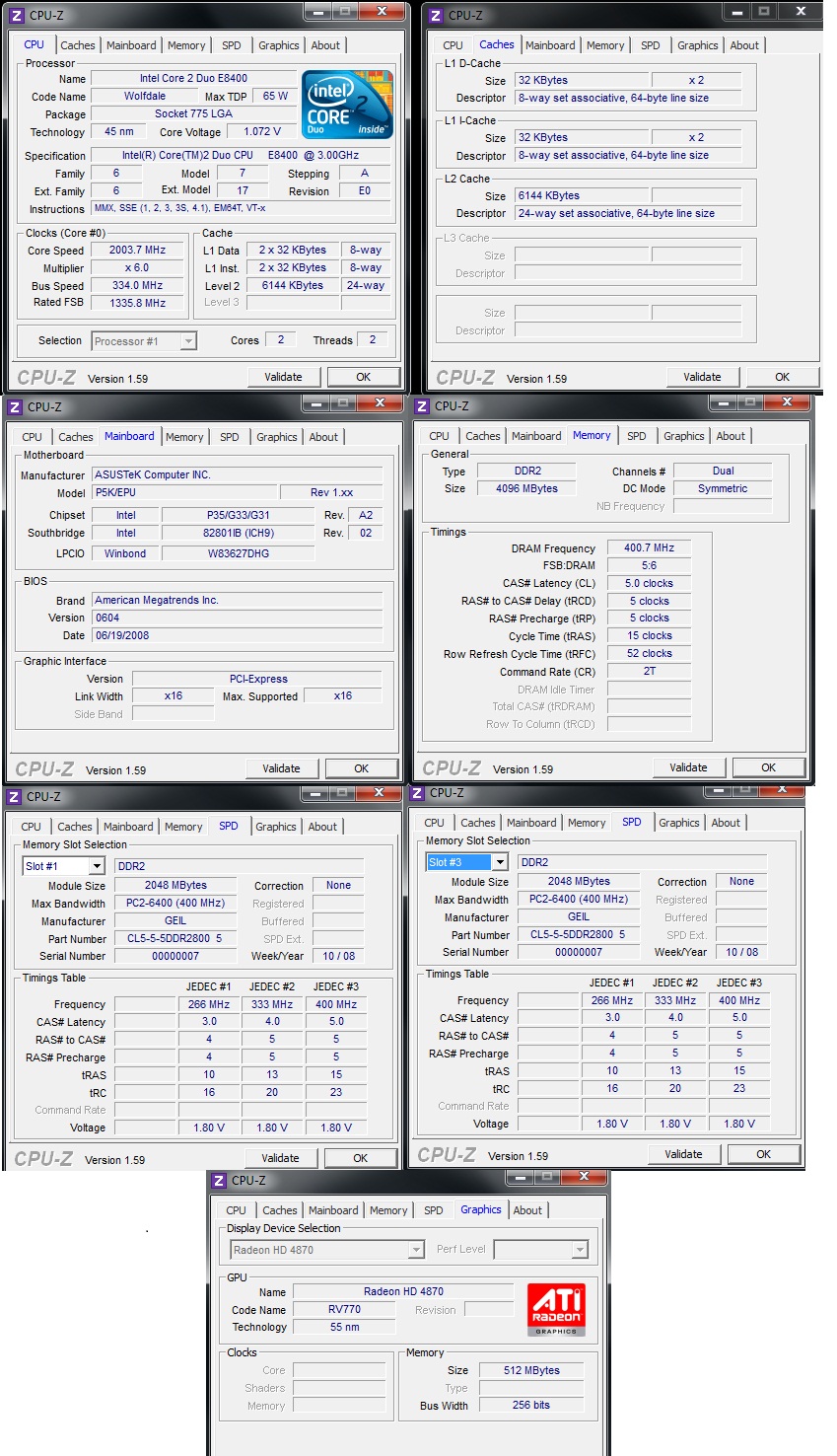Click Validate in the processor window
This screenshot has height=1456, width=837.
tap(283, 377)
